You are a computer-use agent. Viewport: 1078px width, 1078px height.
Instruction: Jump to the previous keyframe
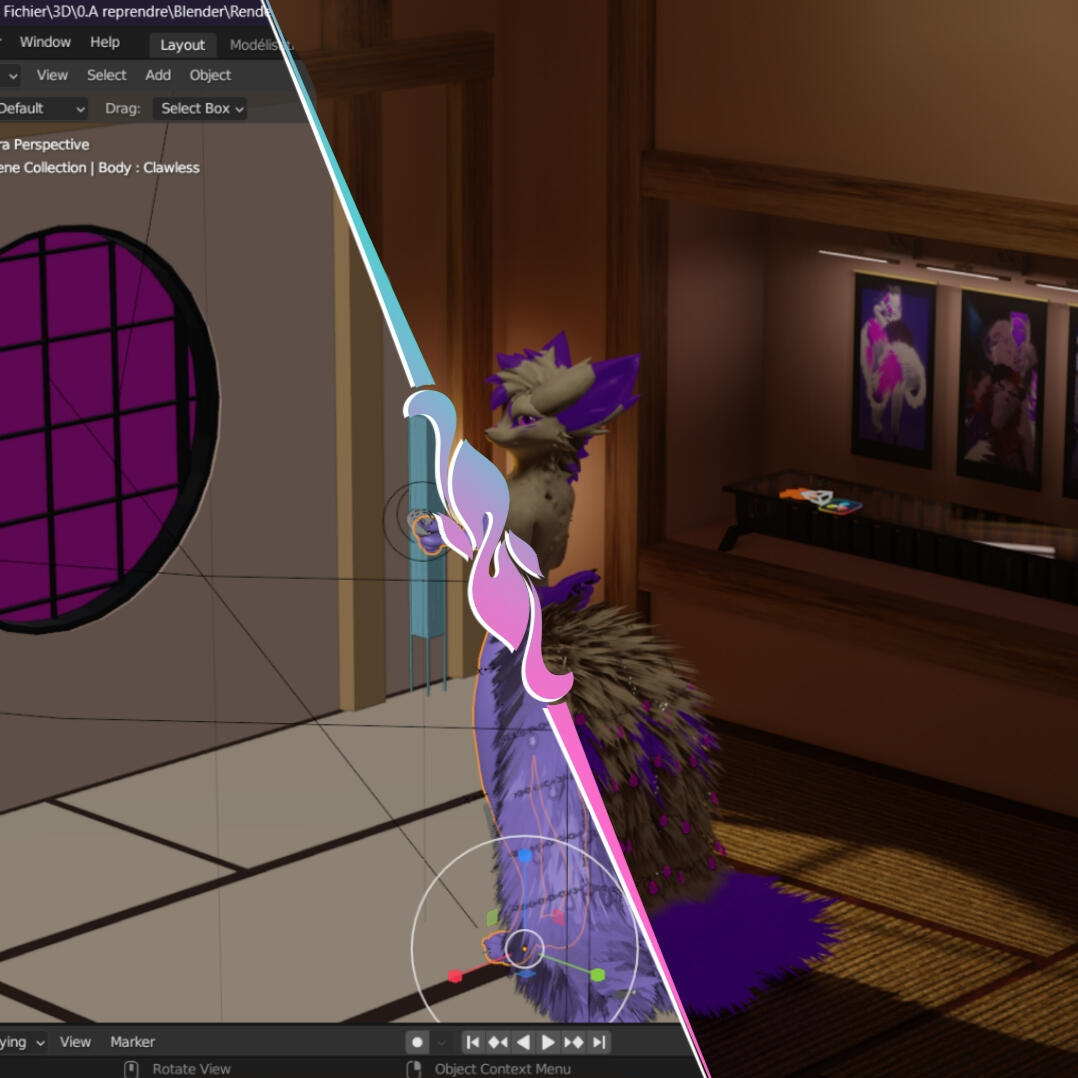[x=498, y=1042]
